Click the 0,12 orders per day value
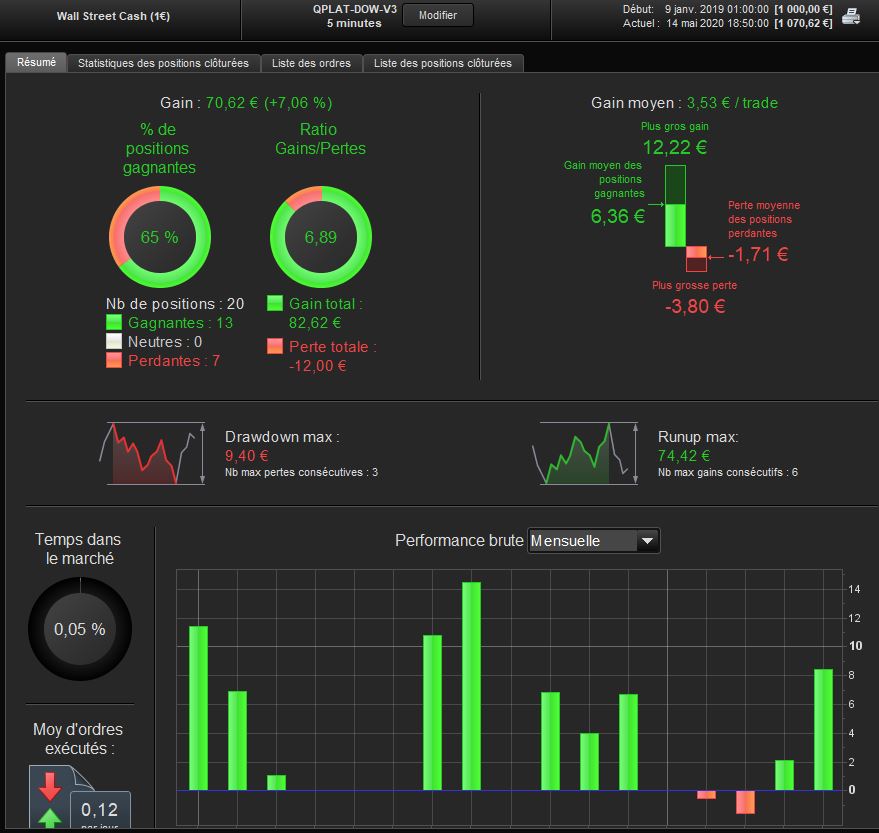 (100, 809)
